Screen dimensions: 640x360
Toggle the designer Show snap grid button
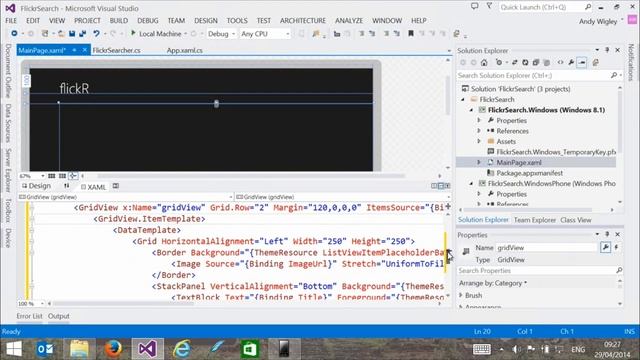pos(51,176)
